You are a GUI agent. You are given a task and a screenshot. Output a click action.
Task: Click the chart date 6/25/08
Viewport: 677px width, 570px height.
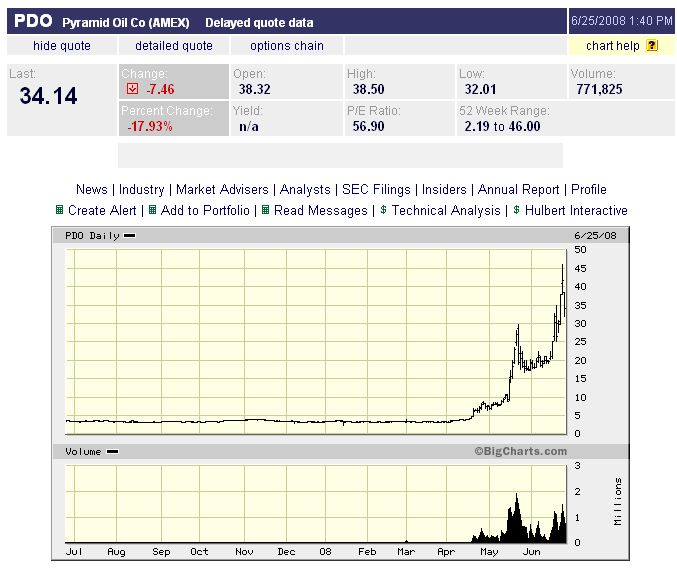[595, 236]
